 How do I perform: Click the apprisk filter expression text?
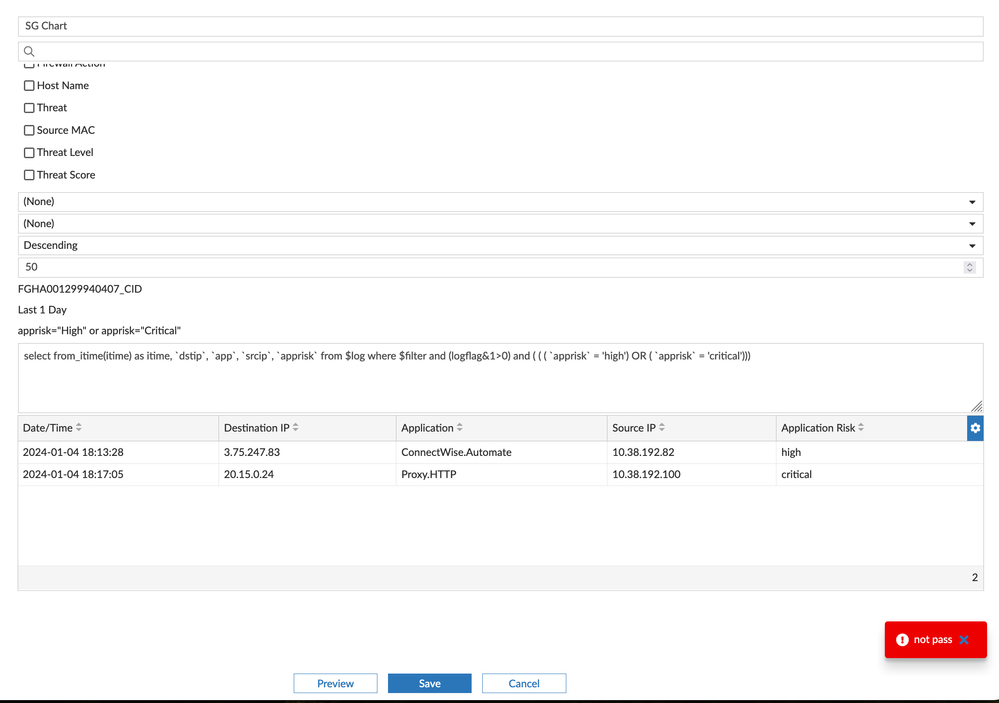[x=99, y=331]
